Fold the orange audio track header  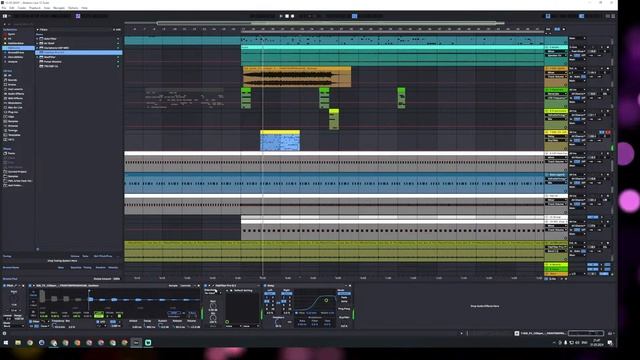[547, 69]
